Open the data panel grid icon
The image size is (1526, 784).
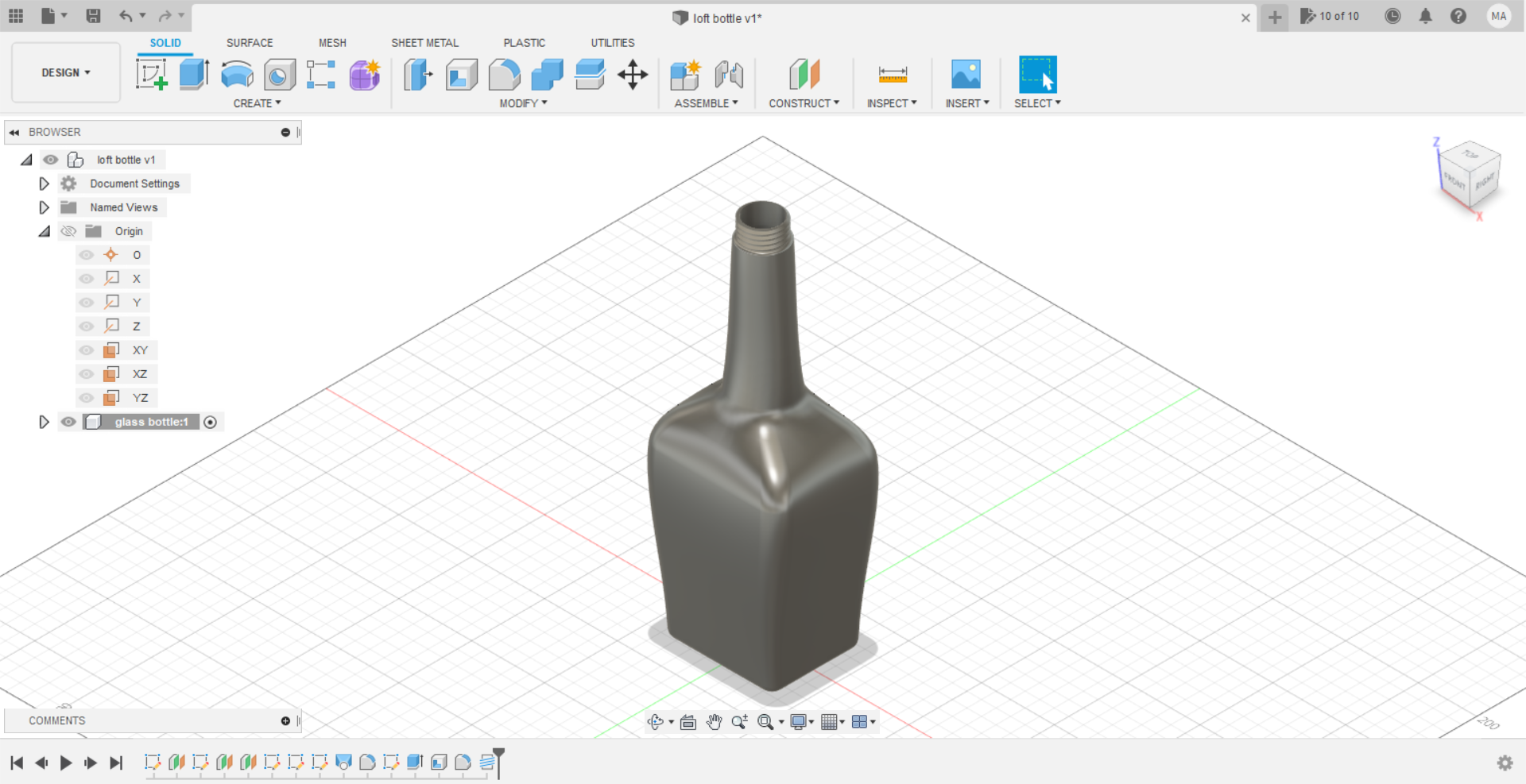tap(16, 16)
